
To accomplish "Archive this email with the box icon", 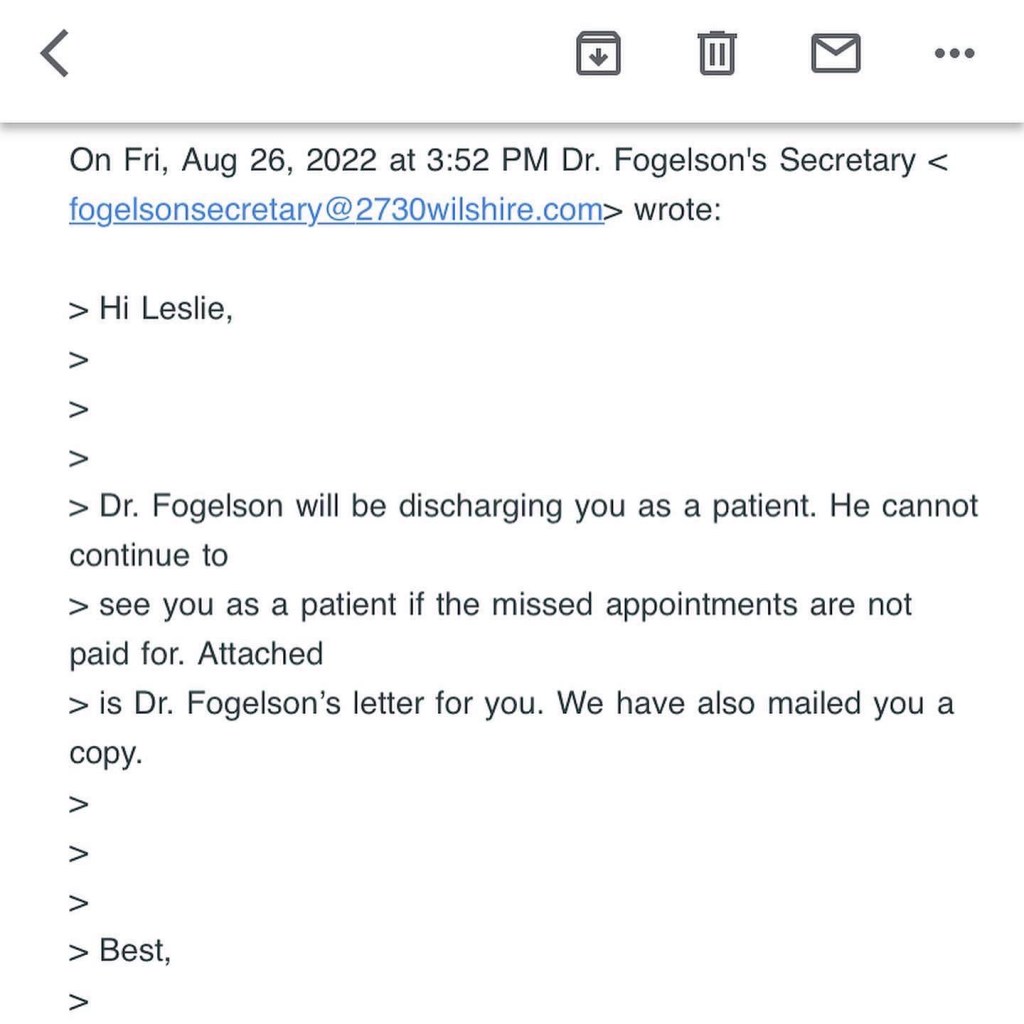I will pos(598,53).
